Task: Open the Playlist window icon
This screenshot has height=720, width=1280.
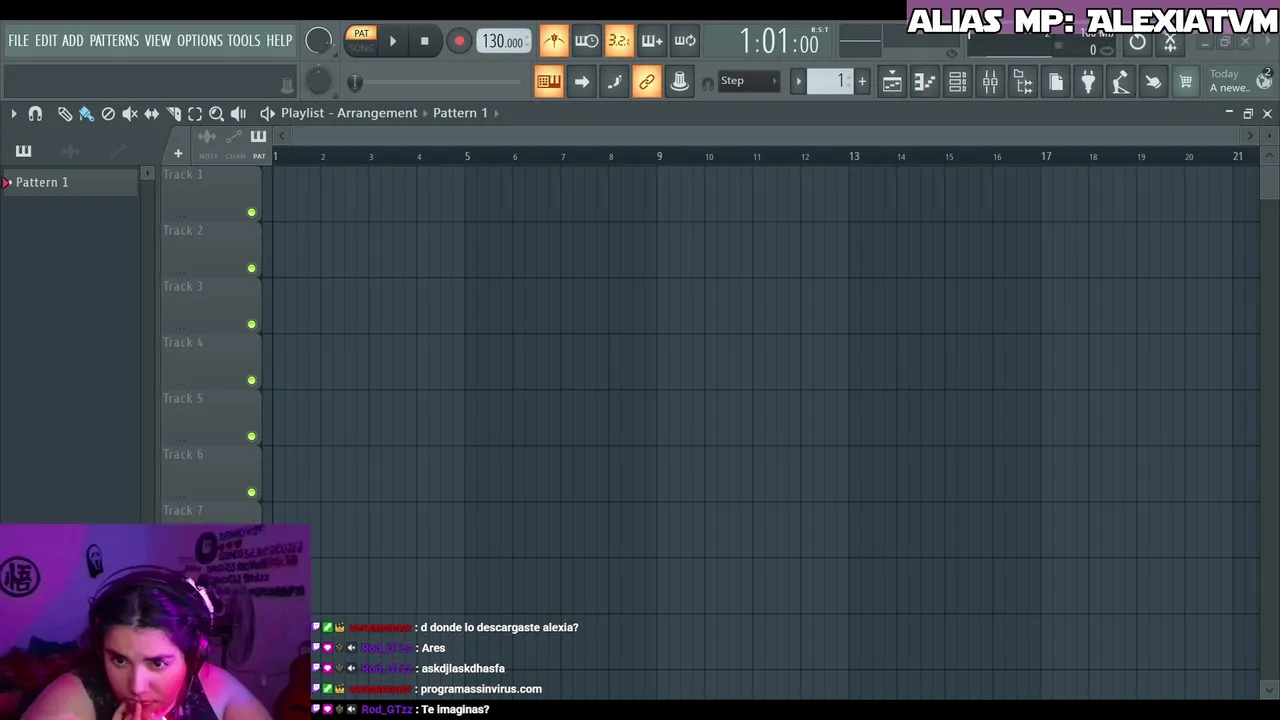Action: point(892,82)
